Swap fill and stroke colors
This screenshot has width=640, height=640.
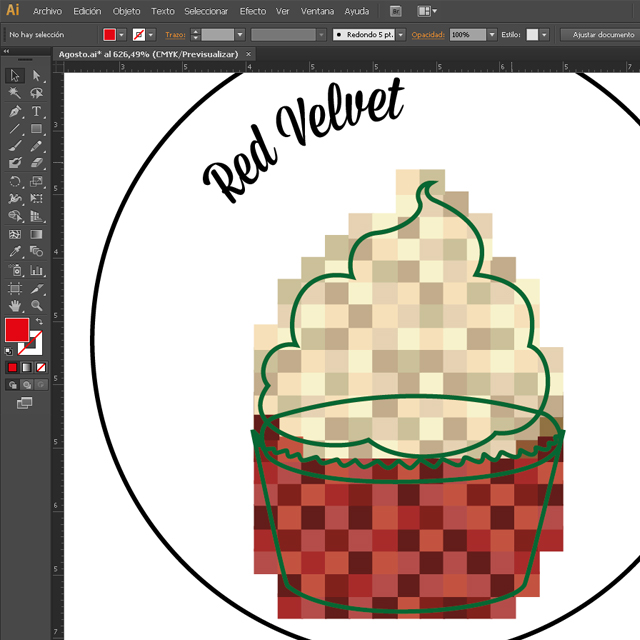click(x=39, y=322)
